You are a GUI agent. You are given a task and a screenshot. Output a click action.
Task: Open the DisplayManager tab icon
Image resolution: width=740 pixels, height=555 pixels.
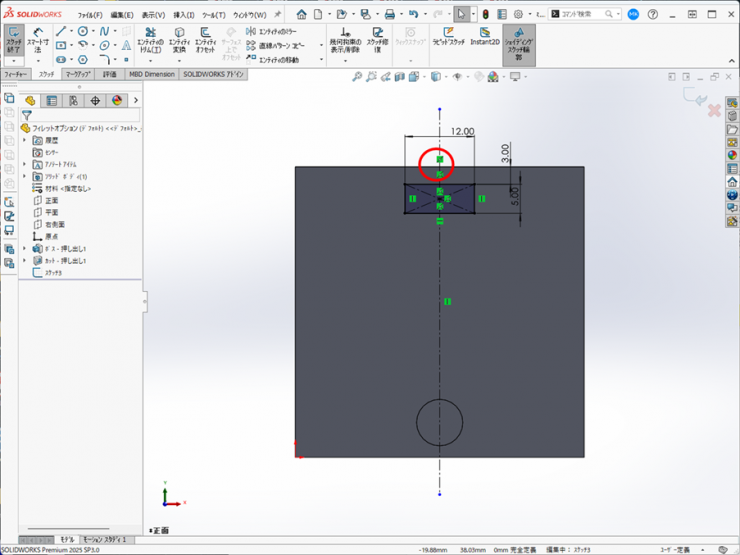[117, 100]
